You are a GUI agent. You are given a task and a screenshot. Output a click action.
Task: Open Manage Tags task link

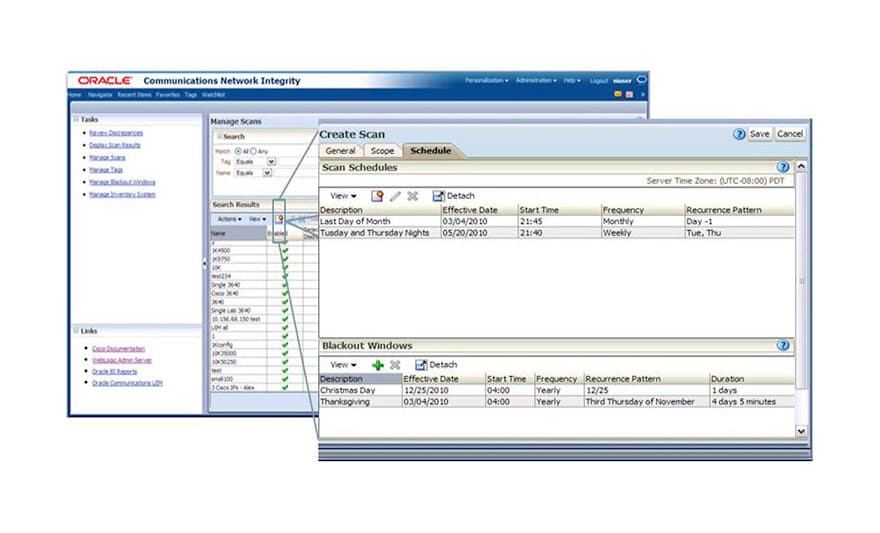click(x=106, y=169)
